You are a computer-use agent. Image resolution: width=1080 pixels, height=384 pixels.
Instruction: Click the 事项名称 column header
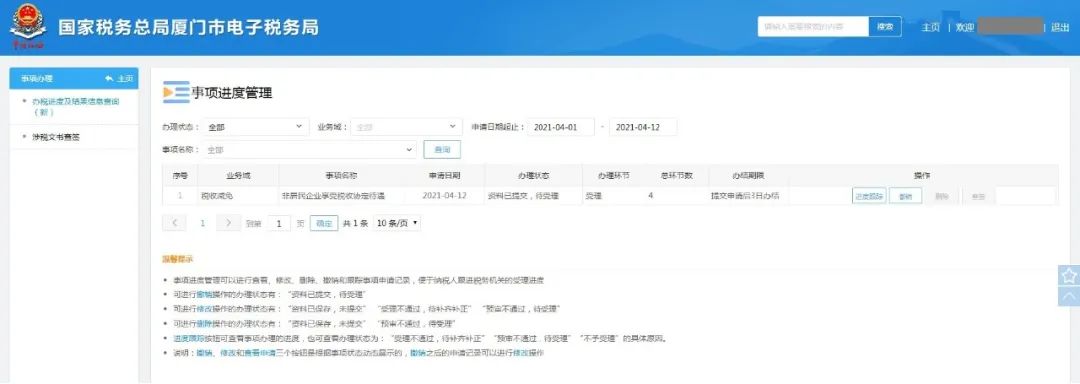click(342, 175)
